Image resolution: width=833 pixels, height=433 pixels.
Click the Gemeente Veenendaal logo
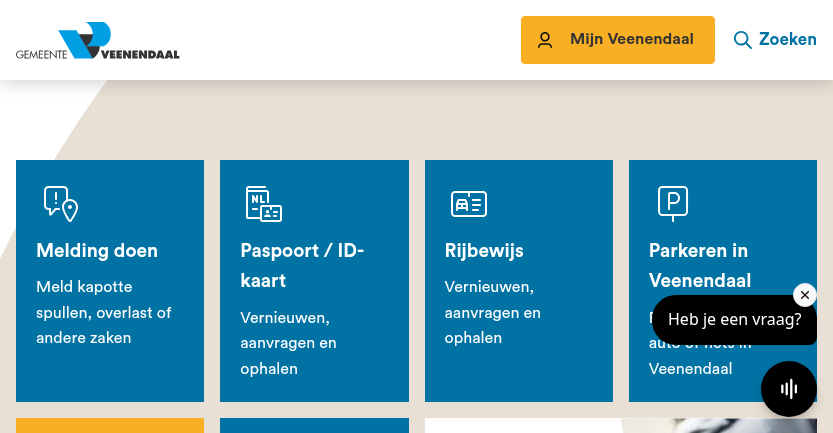pyautogui.click(x=98, y=40)
